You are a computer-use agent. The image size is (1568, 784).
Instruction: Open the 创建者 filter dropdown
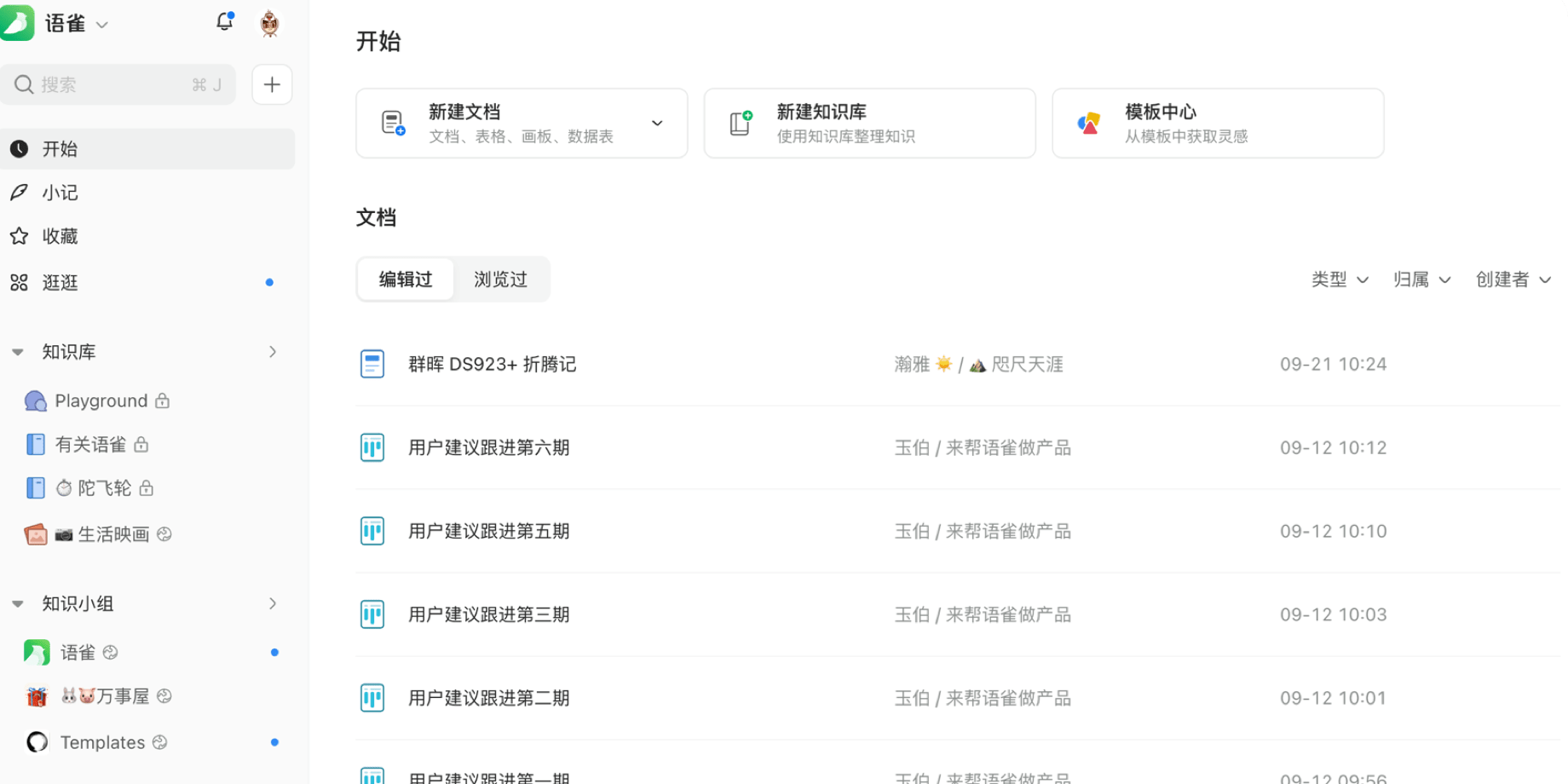[x=1513, y=280]
